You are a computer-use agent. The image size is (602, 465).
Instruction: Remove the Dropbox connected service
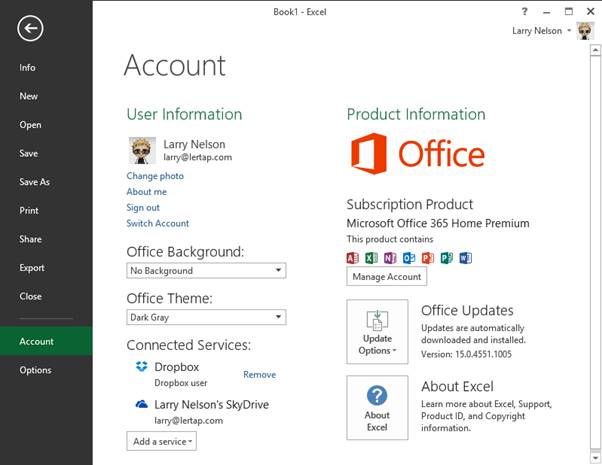(x=259, y=375)
